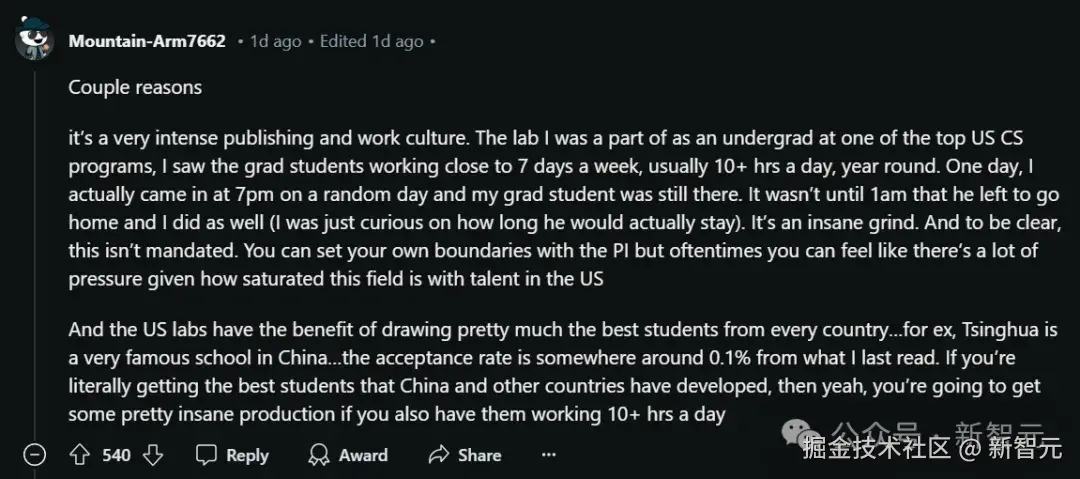Click the "Couple reasons" opening line
1080x479 pixels.
(x=135, y=87)
